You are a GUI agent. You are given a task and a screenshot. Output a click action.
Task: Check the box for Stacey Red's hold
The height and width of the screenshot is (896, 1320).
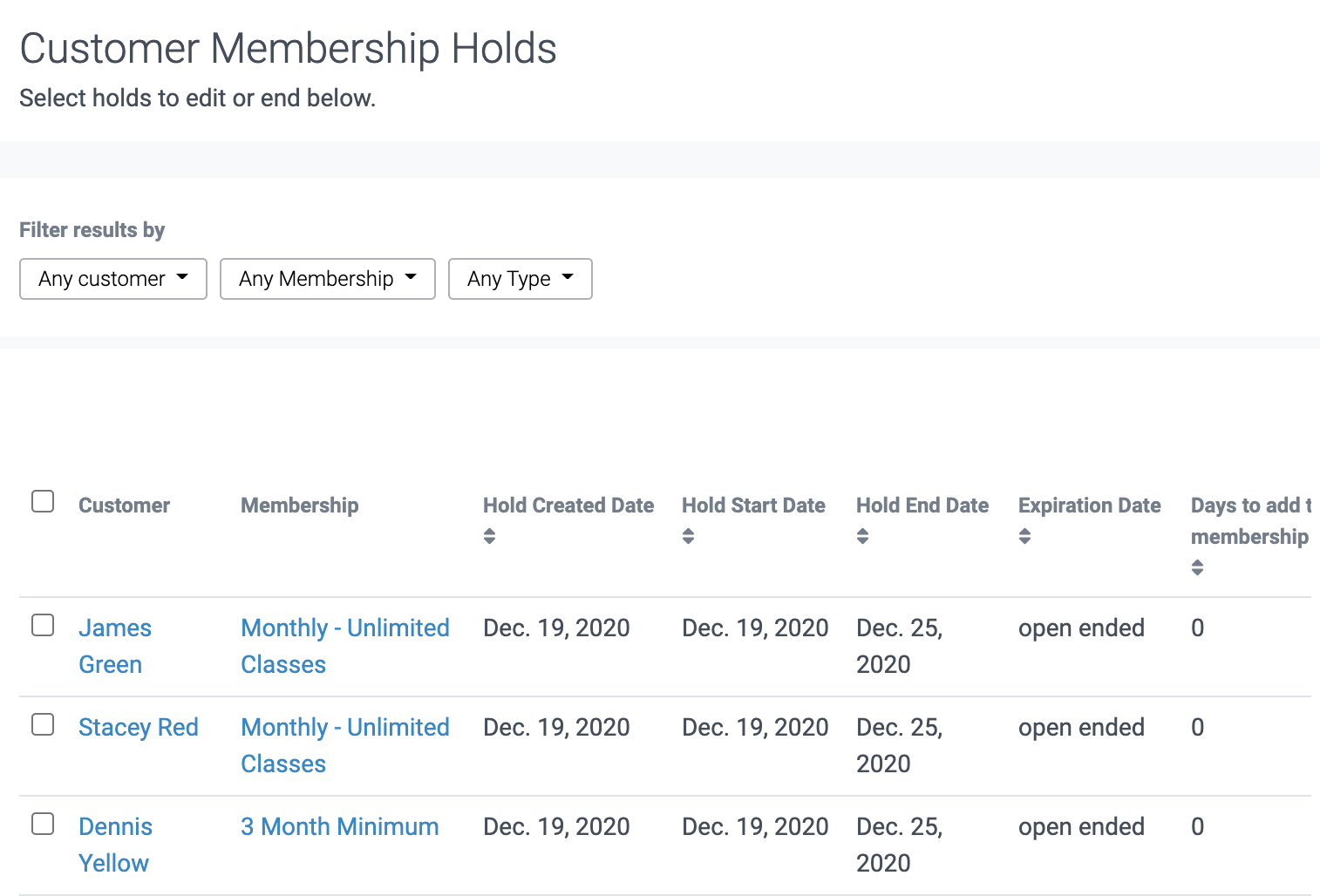[43, 725]
